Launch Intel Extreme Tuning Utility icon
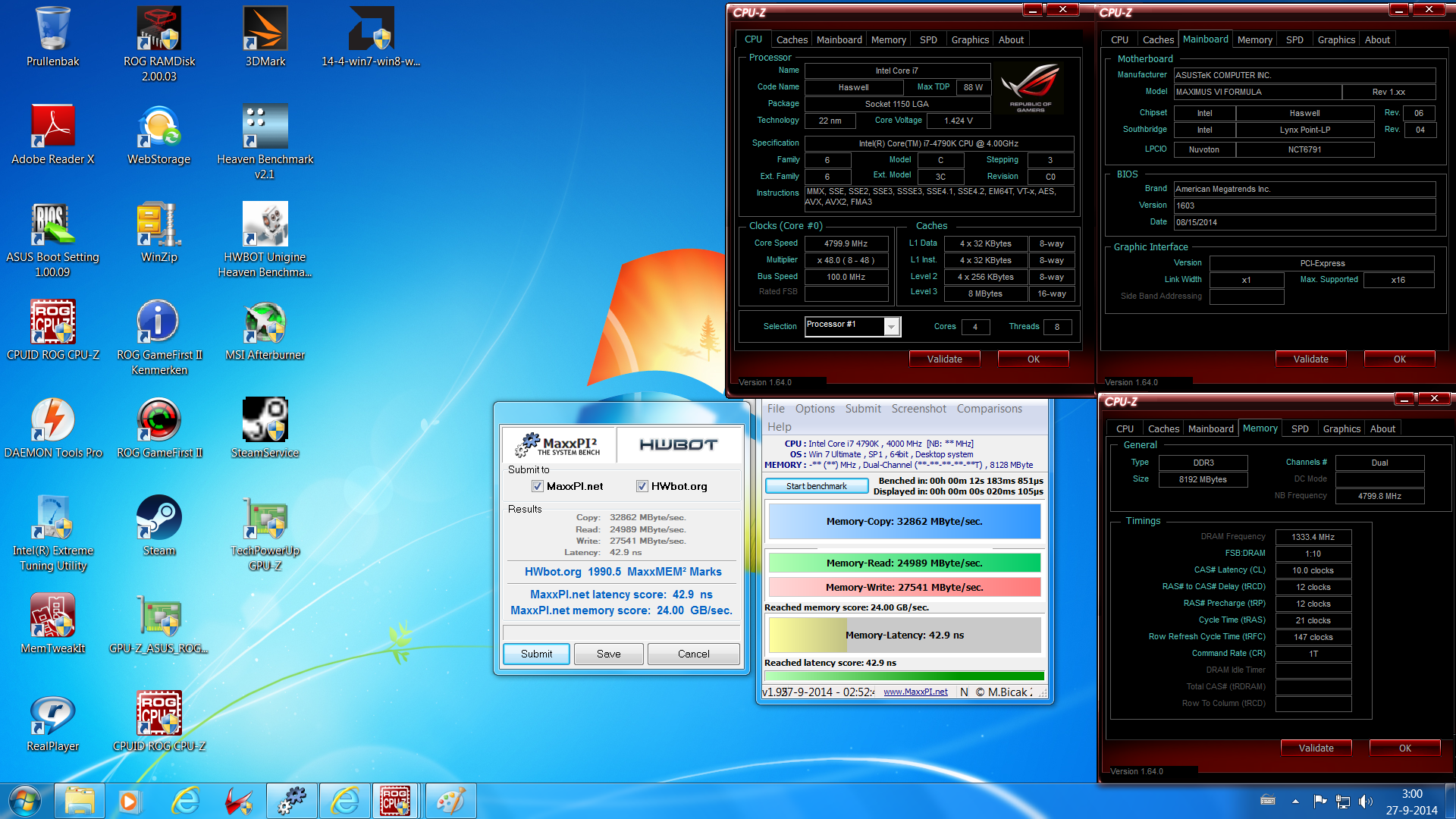The height and width of the screenshot is (819, 1456). [52, 533]
